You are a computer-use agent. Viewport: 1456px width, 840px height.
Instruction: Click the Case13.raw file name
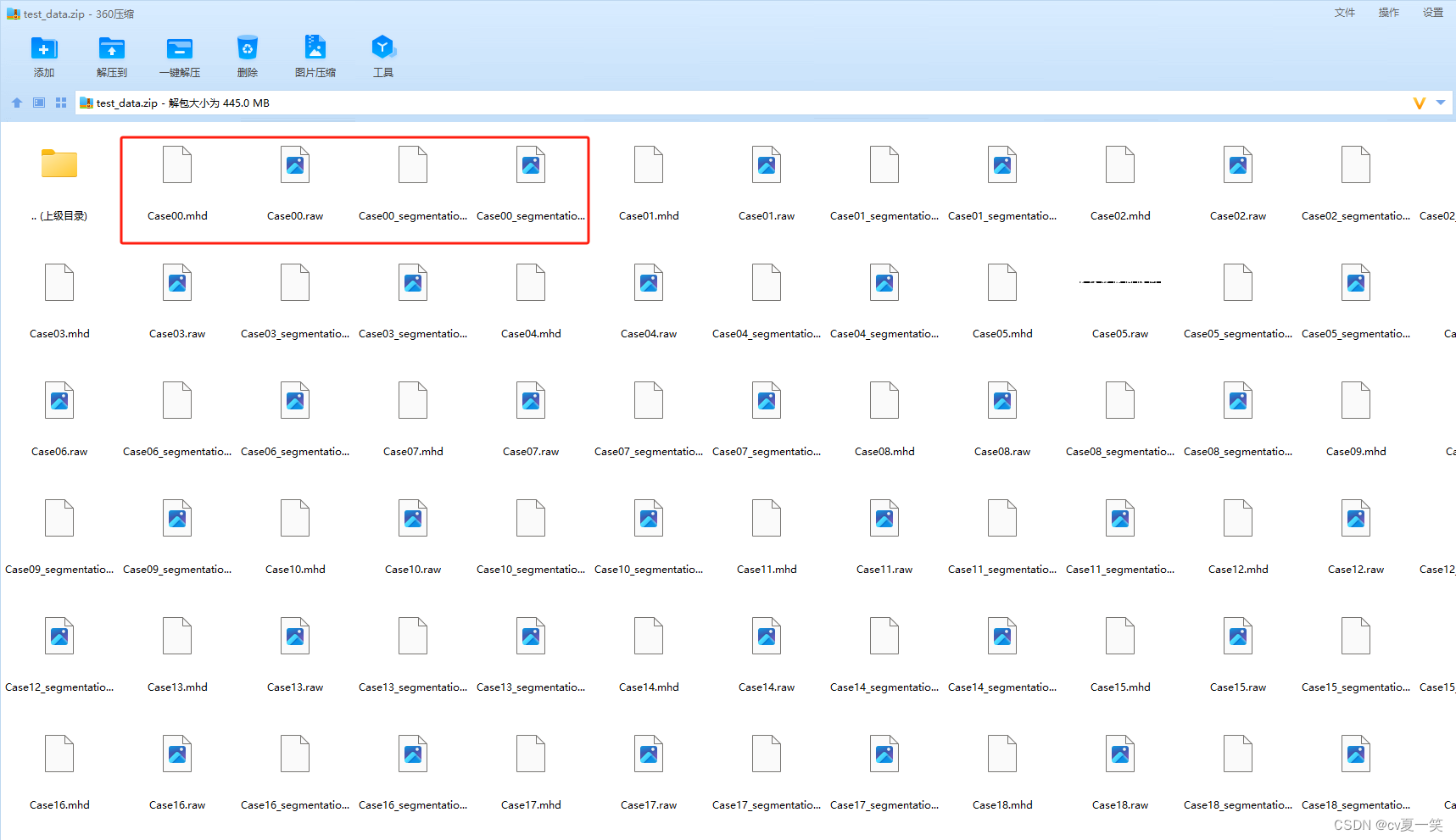295,687
